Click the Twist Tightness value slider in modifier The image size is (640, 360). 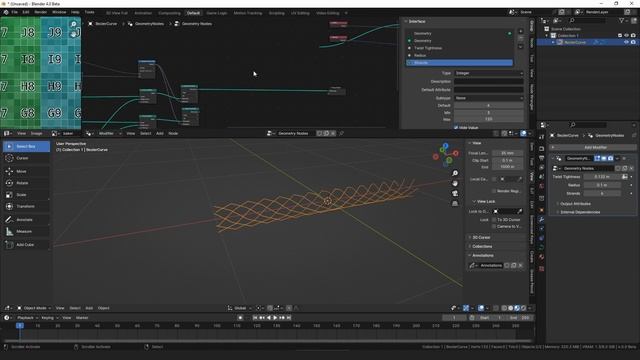click(602, 177)
